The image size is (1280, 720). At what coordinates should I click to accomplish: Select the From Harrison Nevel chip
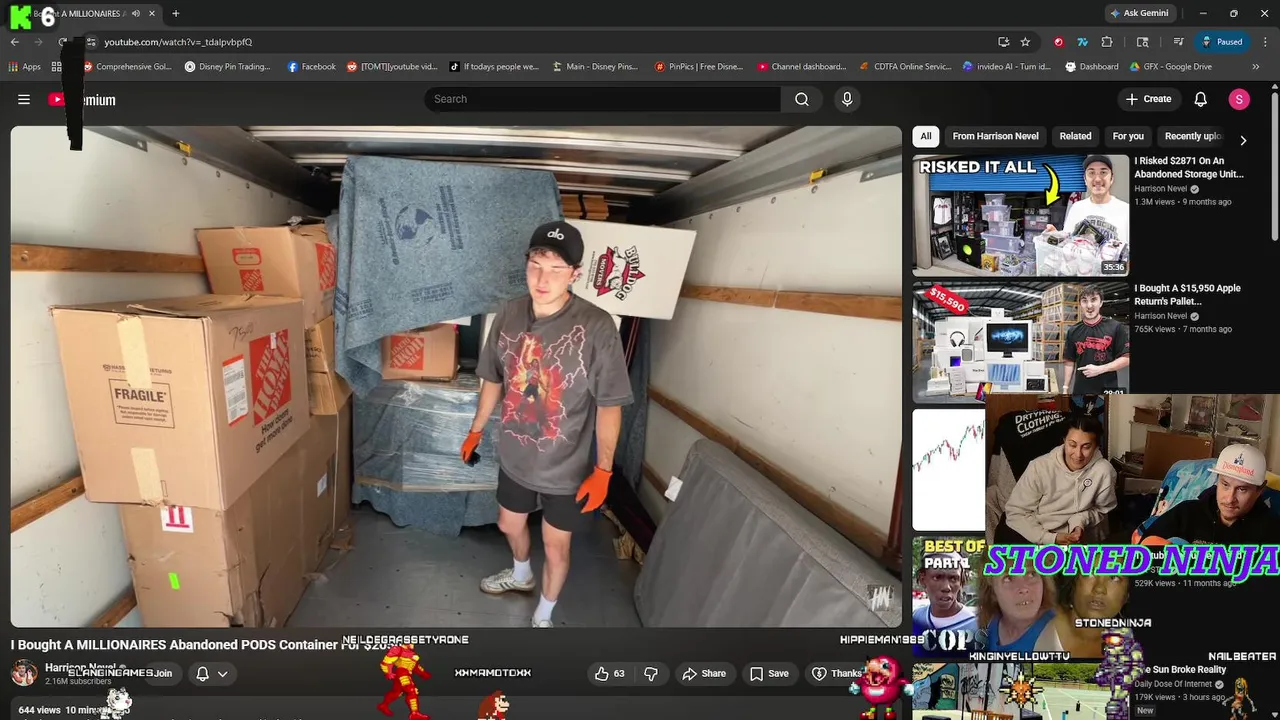(995, 136)
